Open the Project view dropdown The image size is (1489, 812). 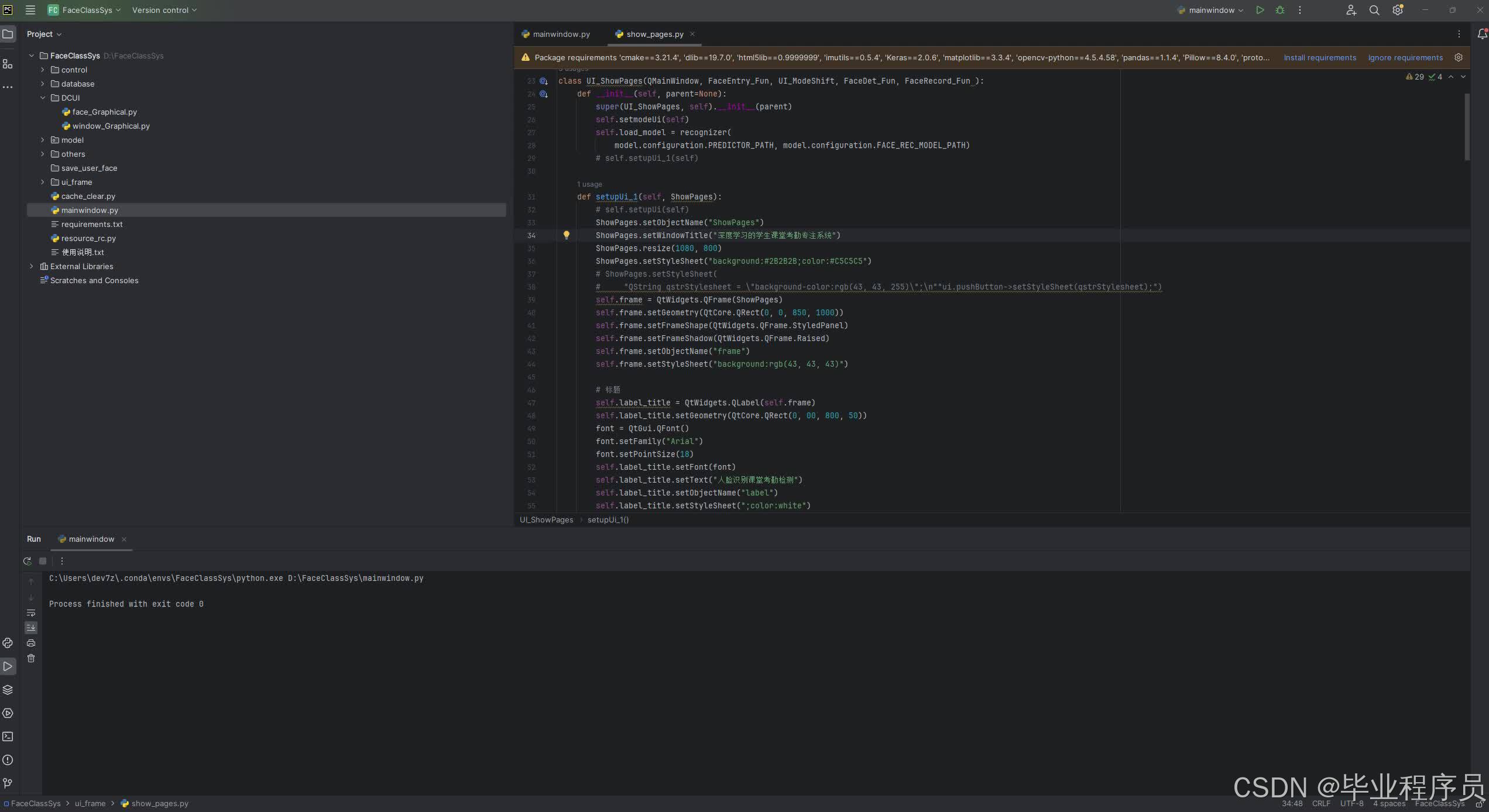pos(44,34)
